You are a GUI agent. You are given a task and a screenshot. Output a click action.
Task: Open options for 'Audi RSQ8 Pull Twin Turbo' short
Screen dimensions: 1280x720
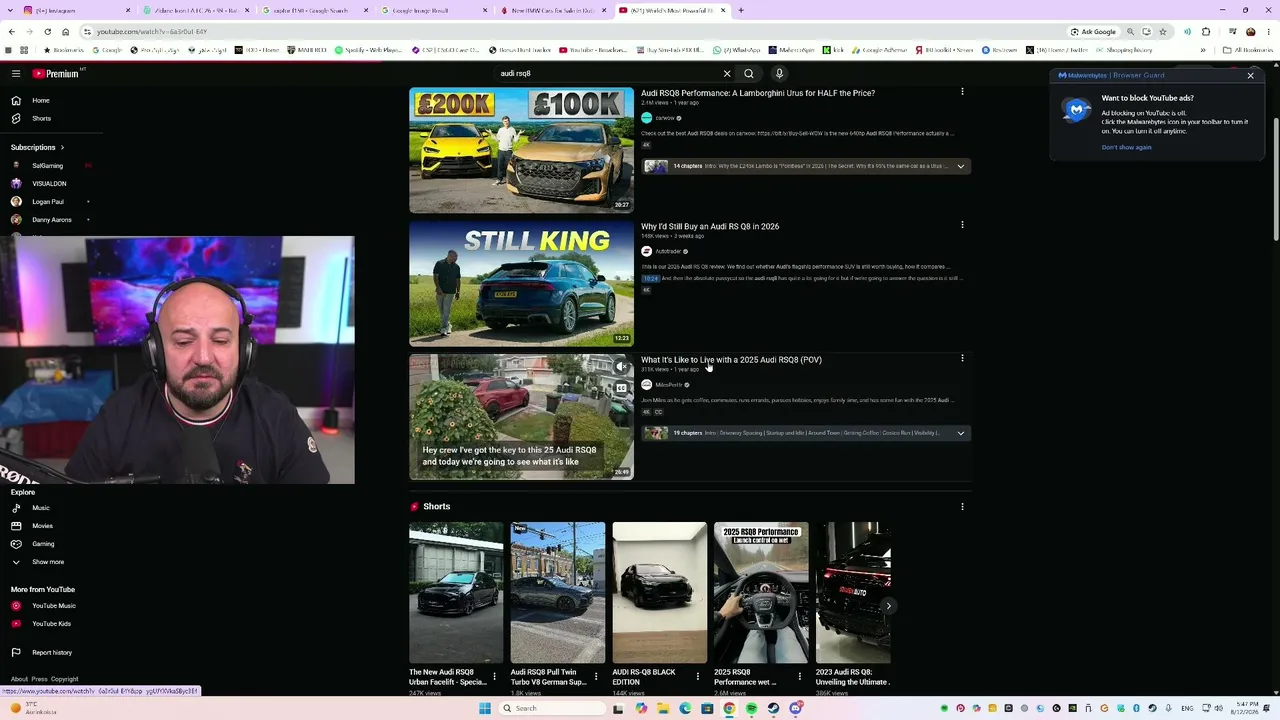[596, 677]
